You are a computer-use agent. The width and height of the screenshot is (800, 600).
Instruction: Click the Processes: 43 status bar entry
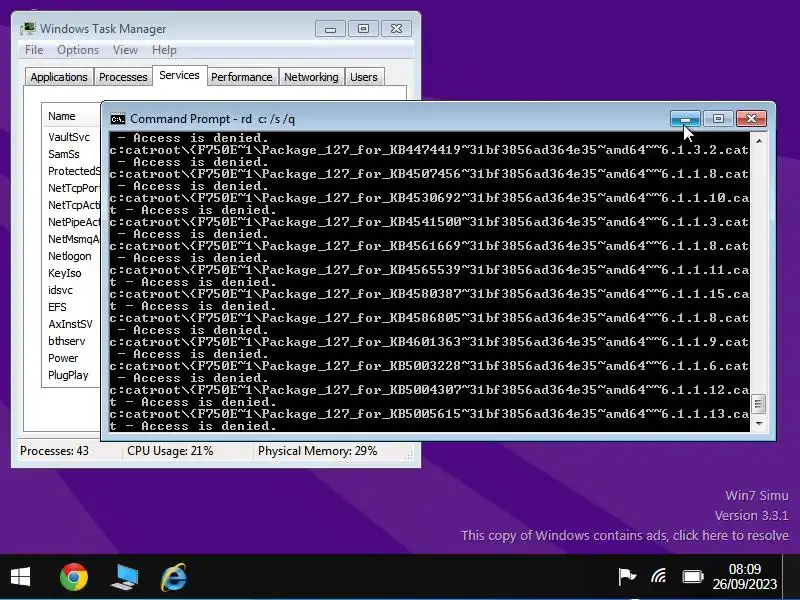(55, 451)
